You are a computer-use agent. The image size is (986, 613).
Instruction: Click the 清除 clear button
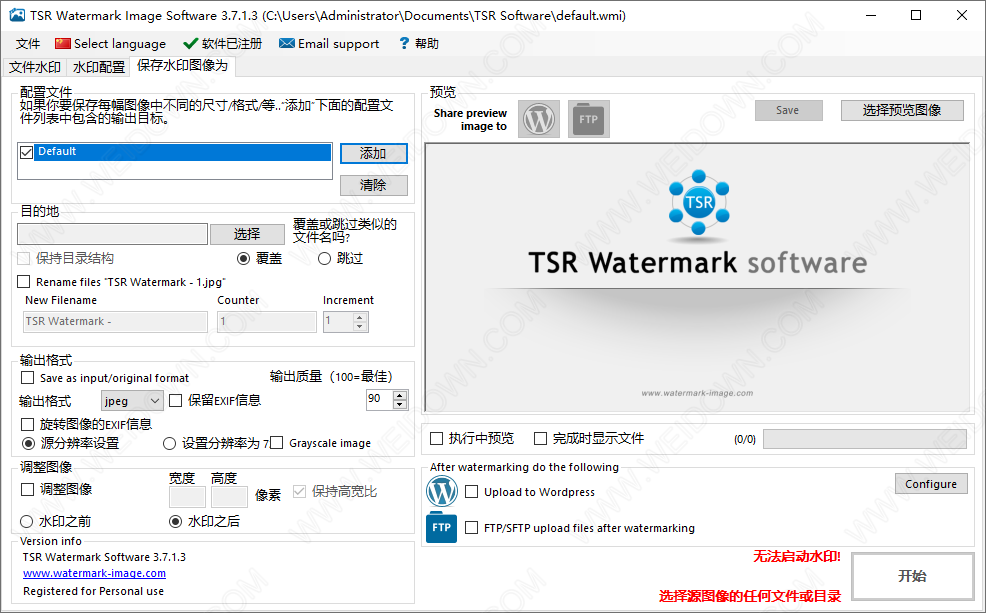(374, 185)
